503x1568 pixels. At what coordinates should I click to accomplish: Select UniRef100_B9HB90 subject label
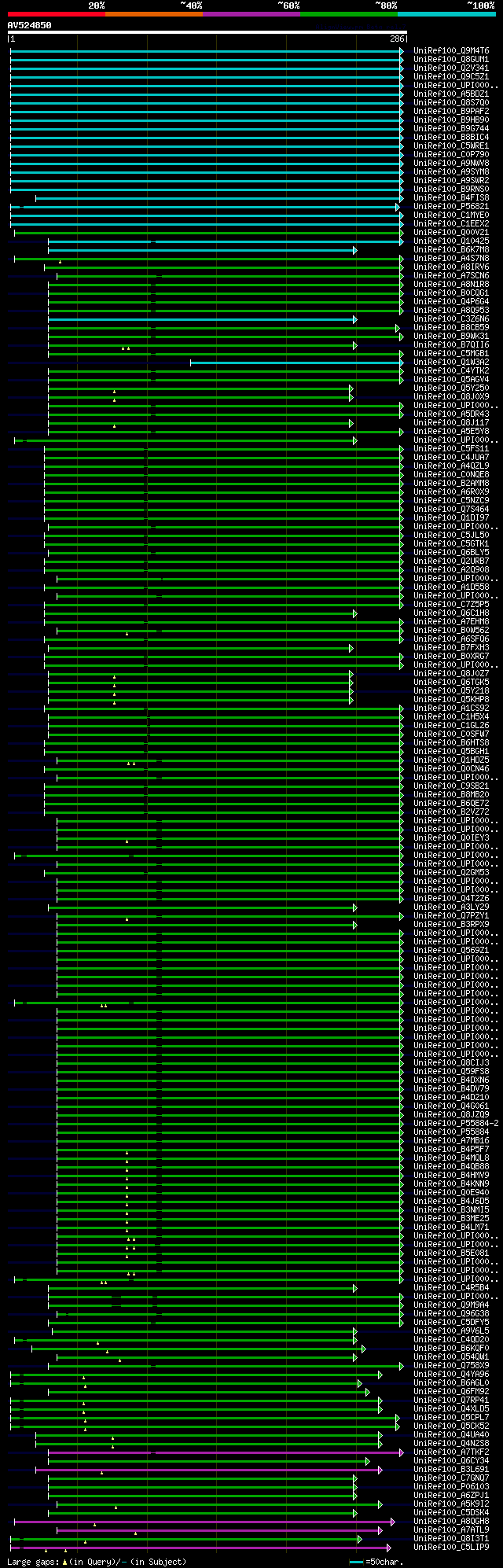451,120
